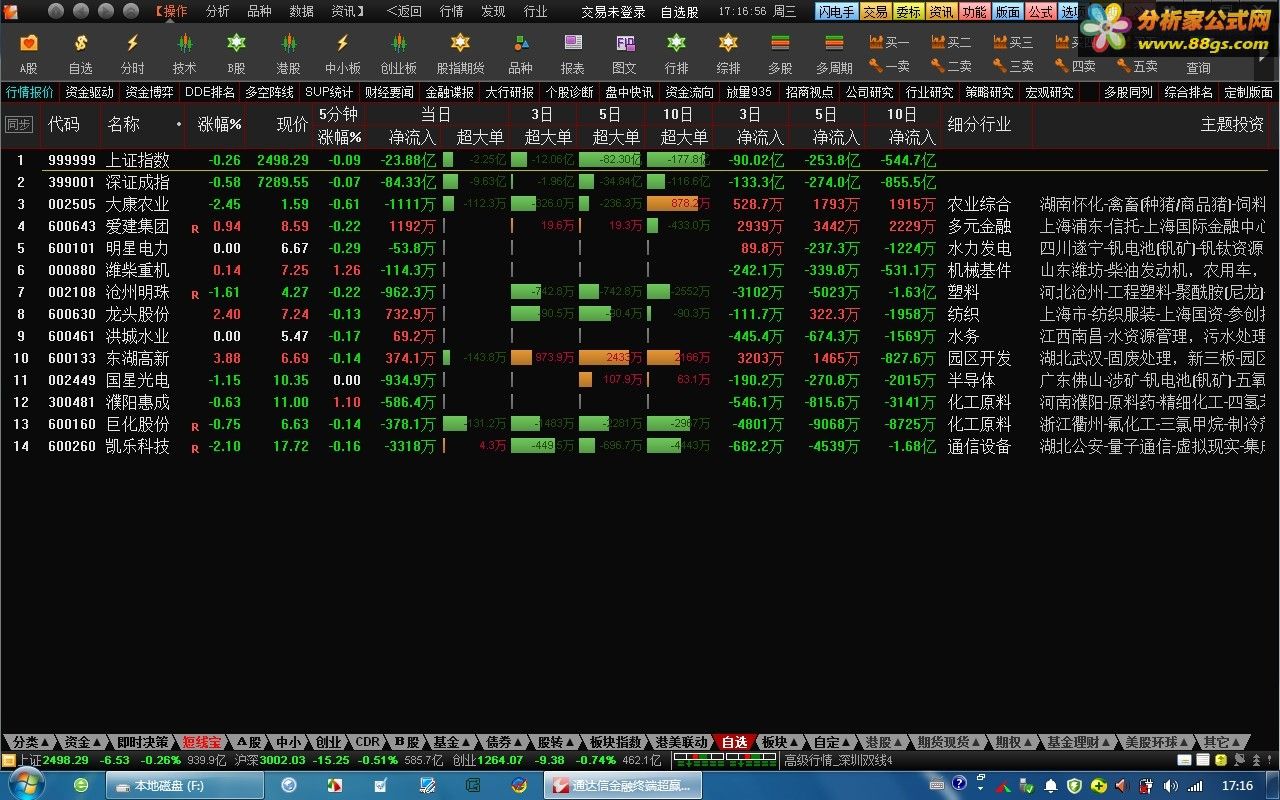This screenshot has width=1280, height=800.
Task: Switch to the DDE排名 tab
Action: pyautogui.click(x=210, y=92)
